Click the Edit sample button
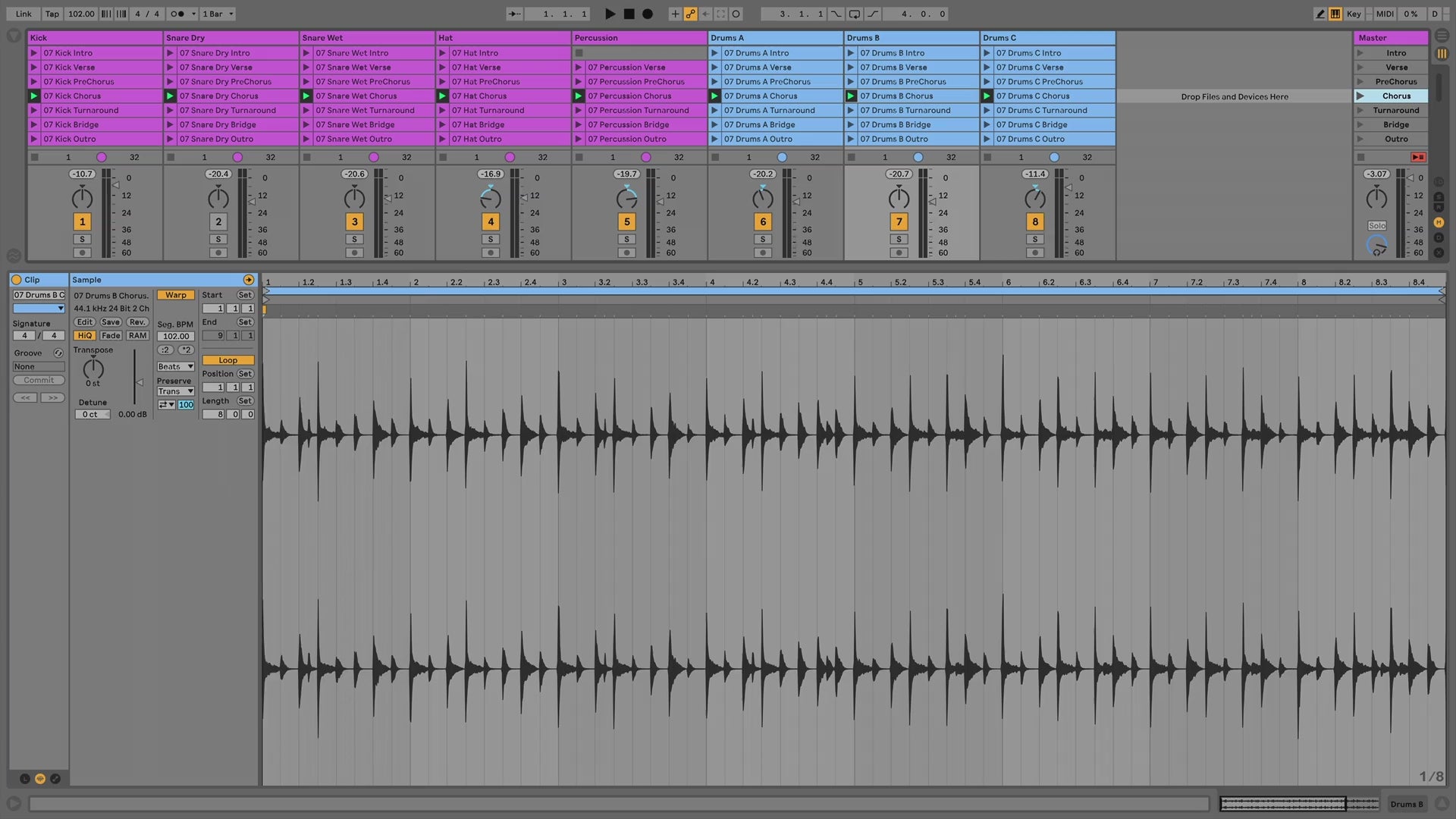This screenshot has height=819, width=1456. pyautogui.click(x=84, y=322)
